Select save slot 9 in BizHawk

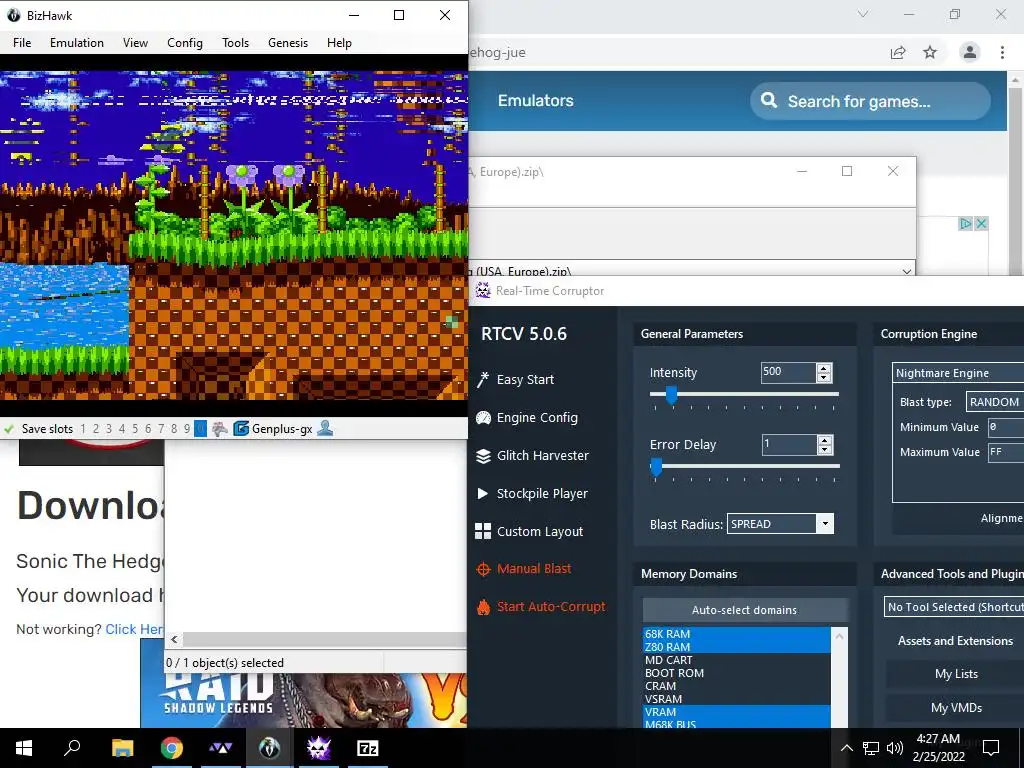click(187, 429)
